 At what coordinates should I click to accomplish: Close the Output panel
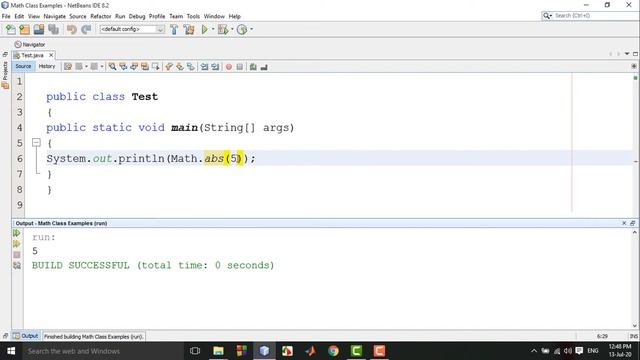[x=624, y=223]
